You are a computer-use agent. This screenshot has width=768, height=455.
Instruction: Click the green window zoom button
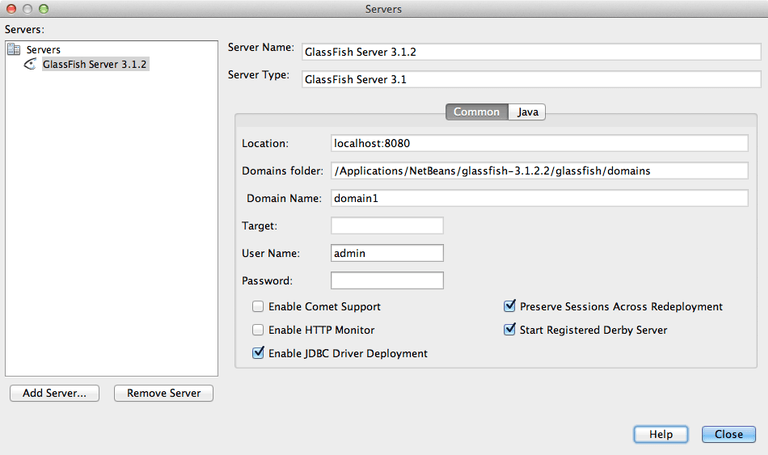point(44,9)
